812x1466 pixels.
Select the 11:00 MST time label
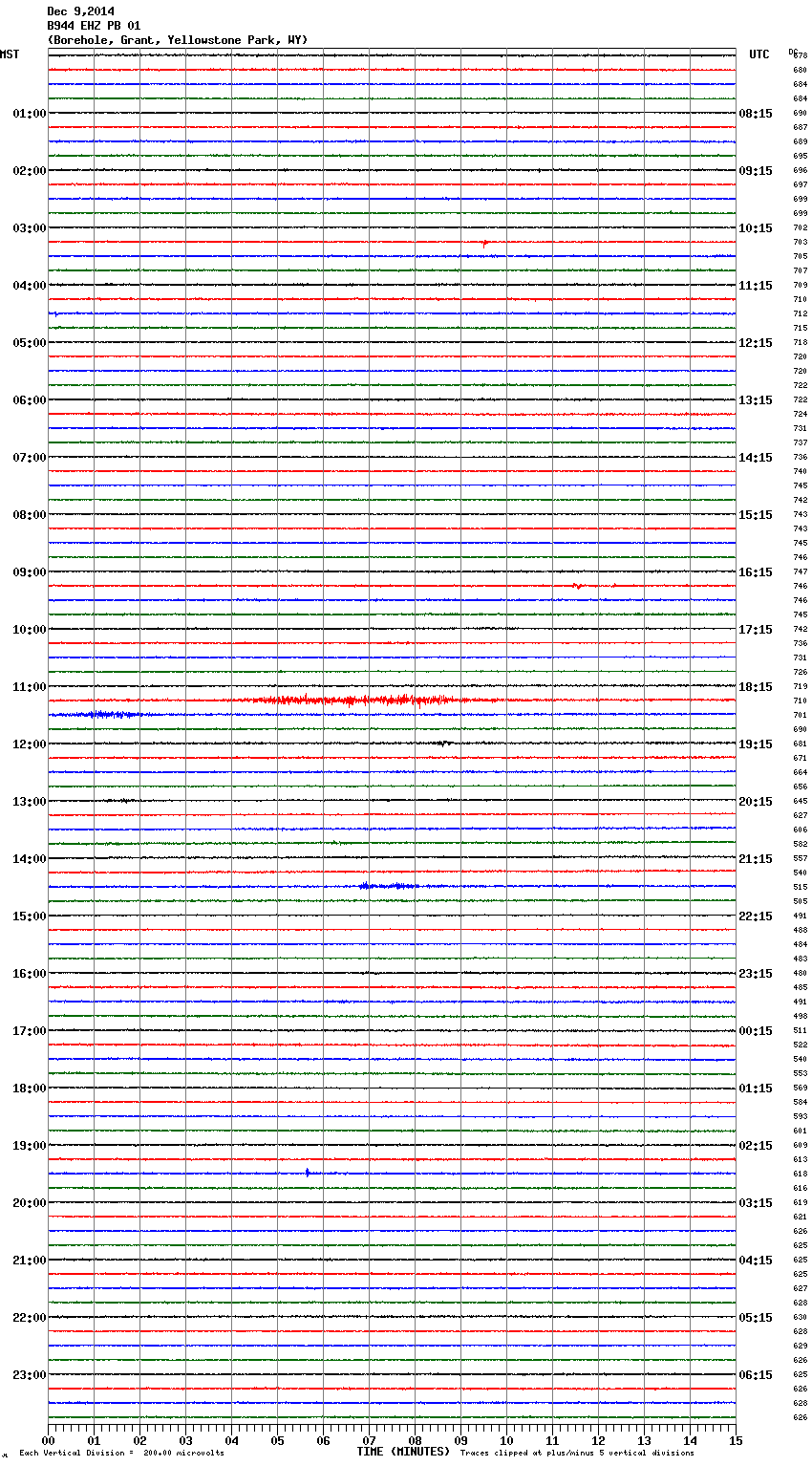(29, 686)
